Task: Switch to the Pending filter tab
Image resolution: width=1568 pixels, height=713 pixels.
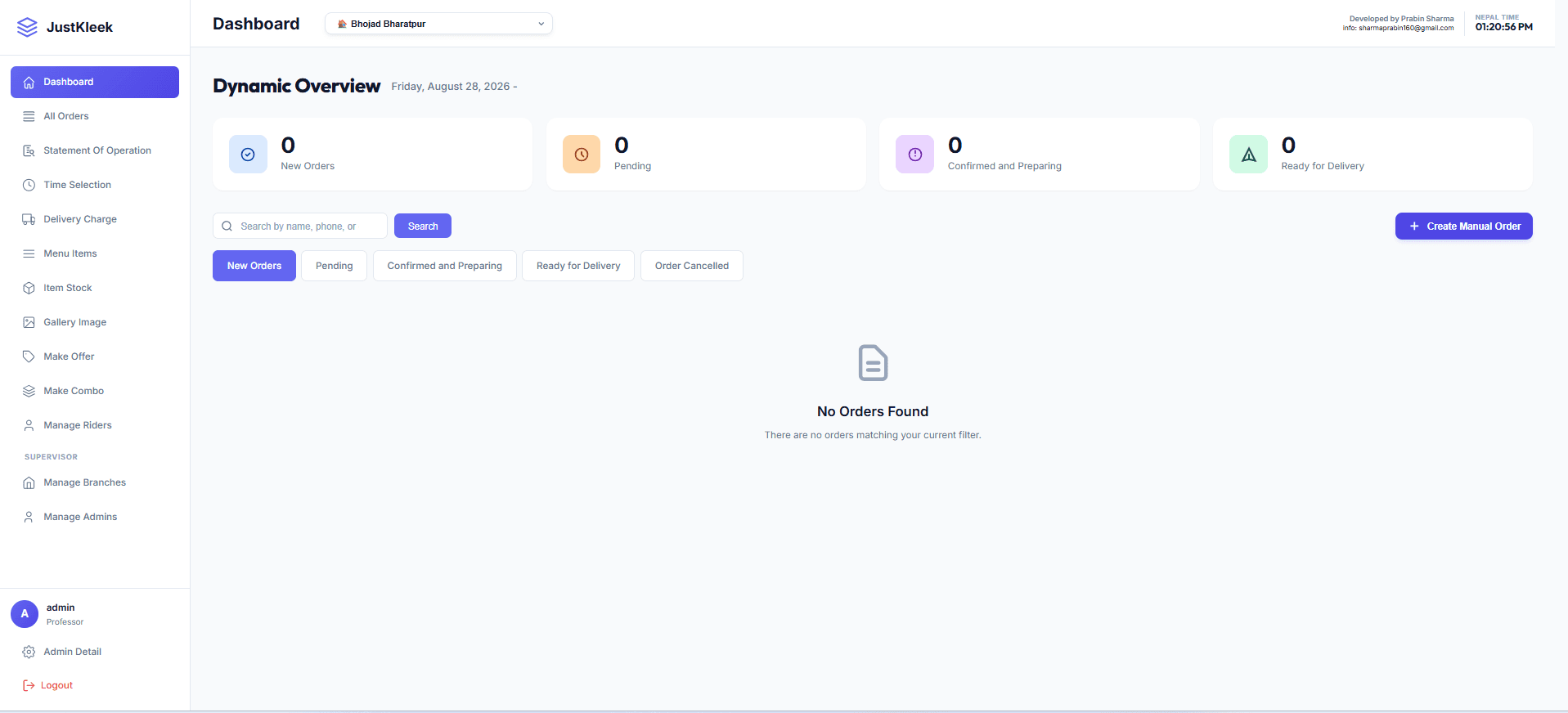Action: pos(335,266)
